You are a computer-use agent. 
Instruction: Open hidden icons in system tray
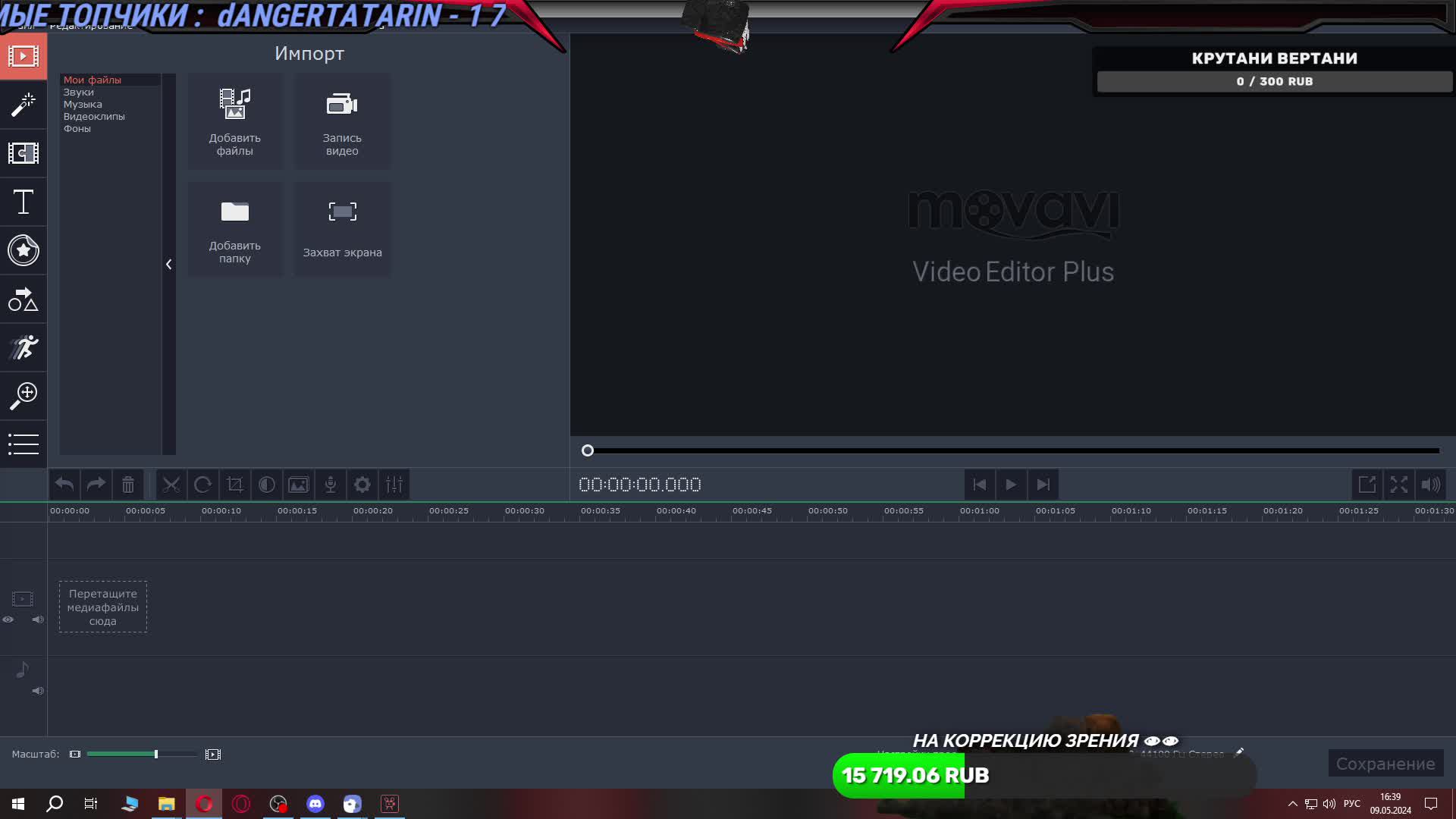(x=1293, y=803)
